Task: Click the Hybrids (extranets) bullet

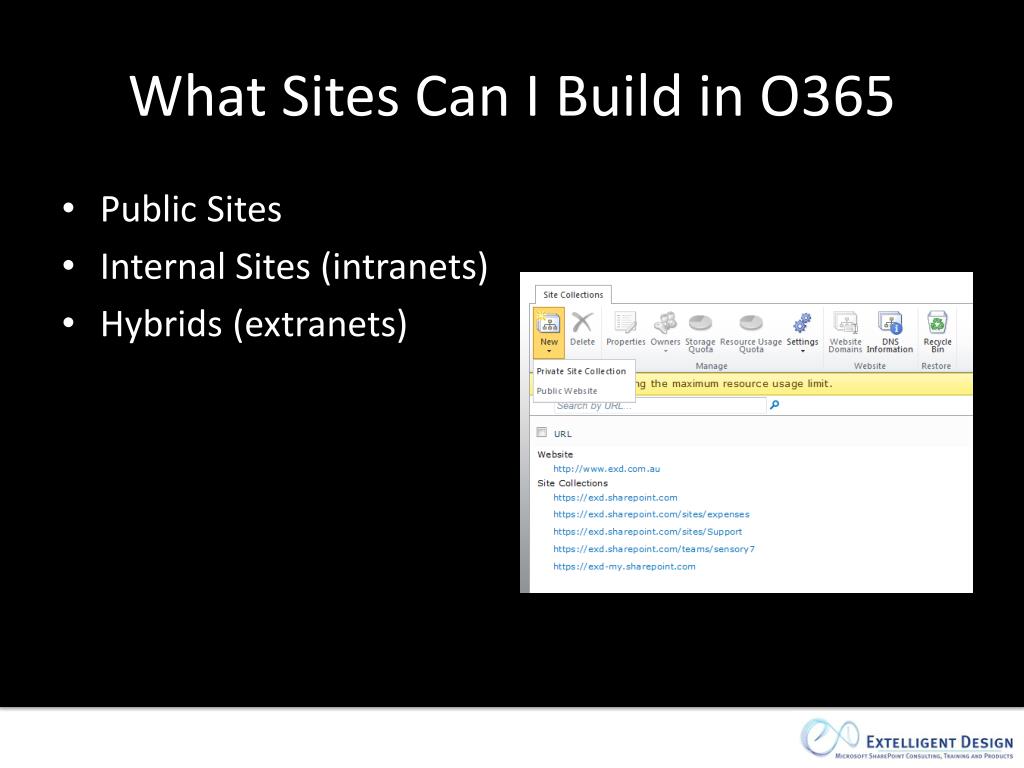Action: tap(253, 324)
